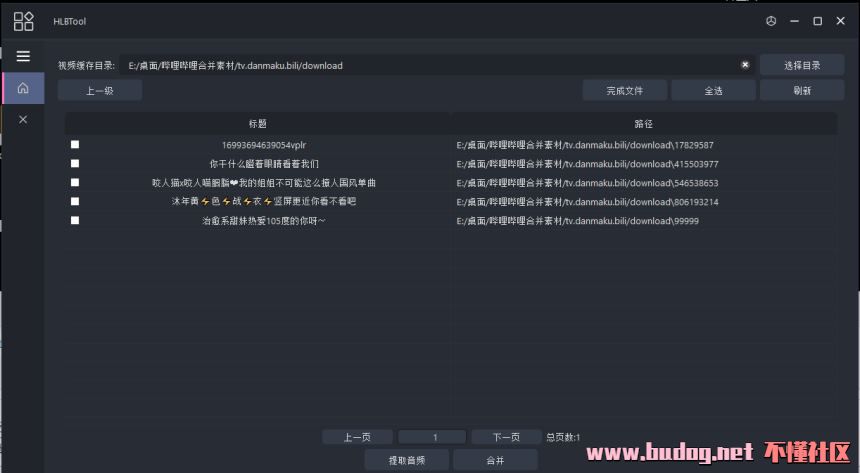The height and width of the screenshot is (473, 860).
Task: Close the HLBTool window
Action: (840, 21)
